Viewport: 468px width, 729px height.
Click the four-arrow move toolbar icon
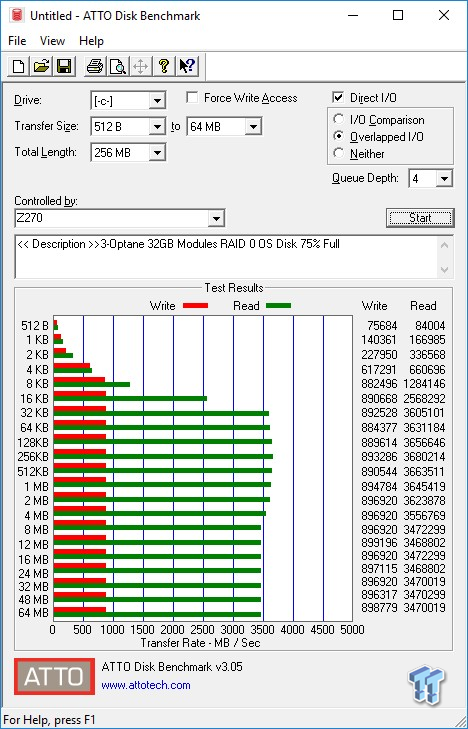[x=140, y=66]
